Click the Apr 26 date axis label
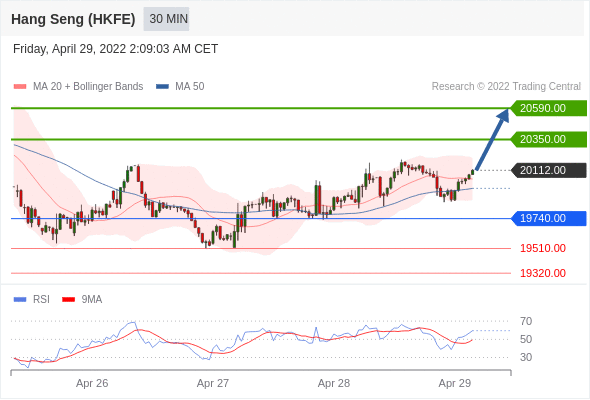The width and height of the screenshot is (590, 400). [x=92, y=383]
